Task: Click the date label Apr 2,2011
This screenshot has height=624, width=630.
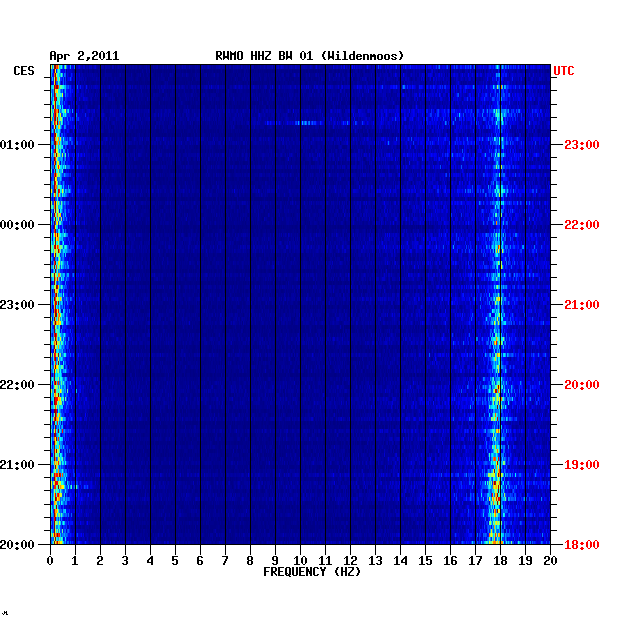Action: pos(84,56)
